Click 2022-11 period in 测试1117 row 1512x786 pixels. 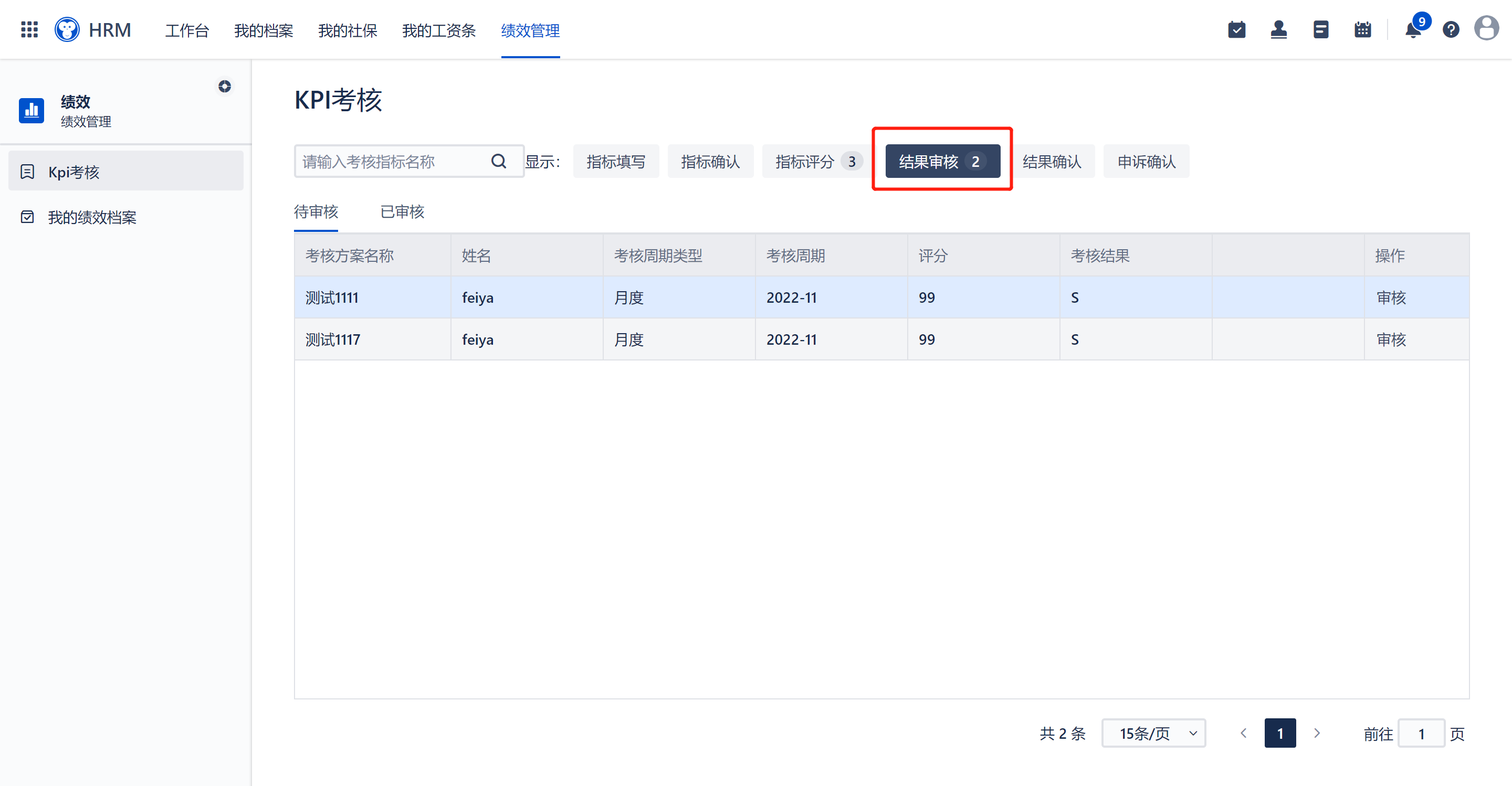(792, 339)
